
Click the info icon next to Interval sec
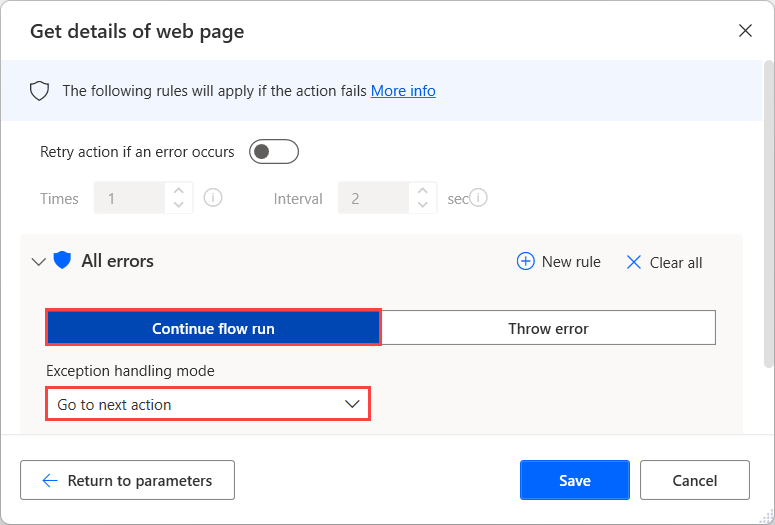click(x=478, y=198)
